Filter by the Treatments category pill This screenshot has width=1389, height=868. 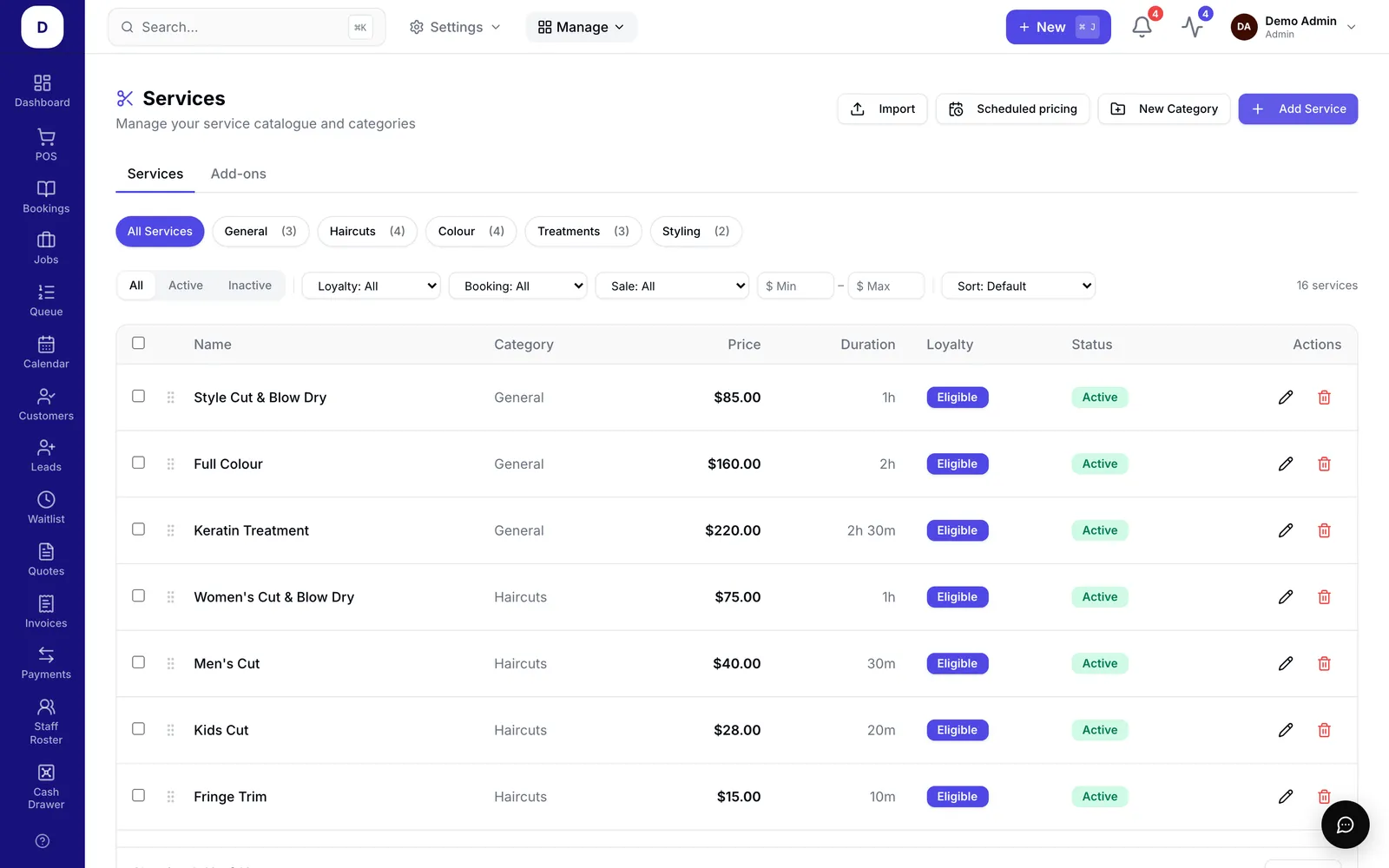point(583,231)
